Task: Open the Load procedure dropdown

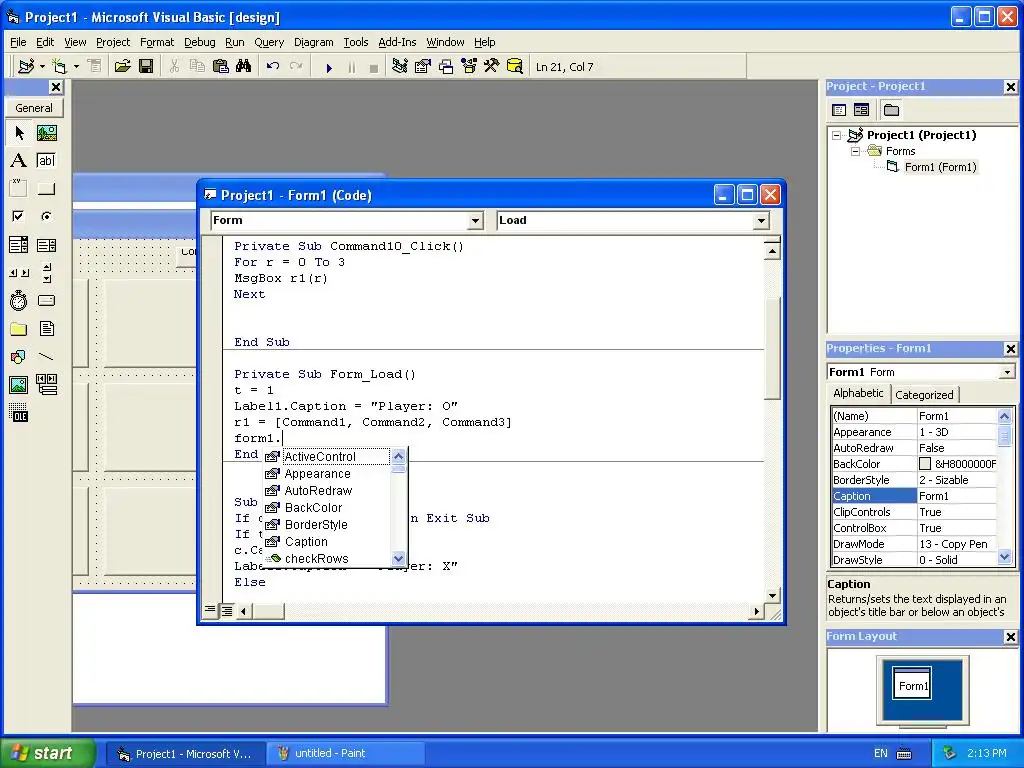Action: [761, 221]
